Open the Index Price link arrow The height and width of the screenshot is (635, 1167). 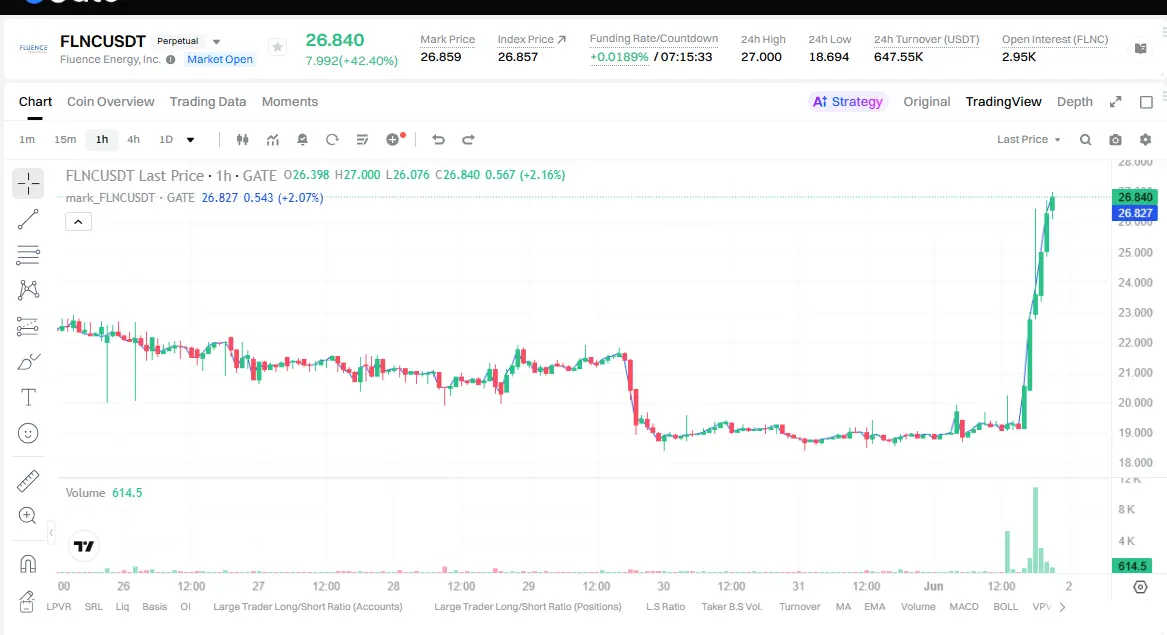[x=562, y=39]
